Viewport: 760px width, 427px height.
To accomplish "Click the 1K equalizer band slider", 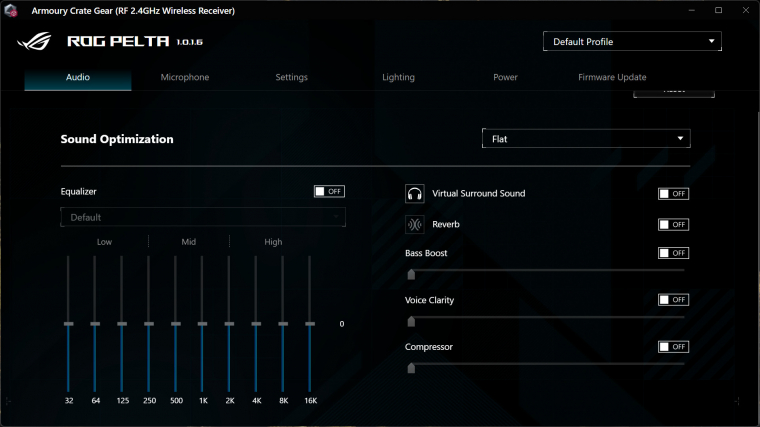I will 202,324.
